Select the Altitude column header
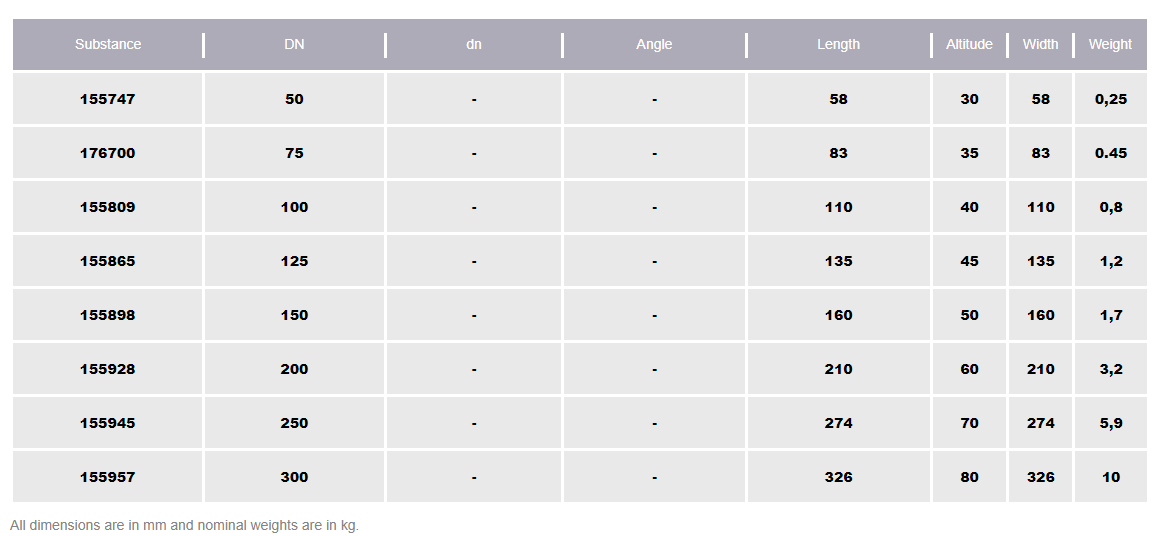The height and width of the screenshot is (536, 1162). pyautogui.click(x=969, y=44)
